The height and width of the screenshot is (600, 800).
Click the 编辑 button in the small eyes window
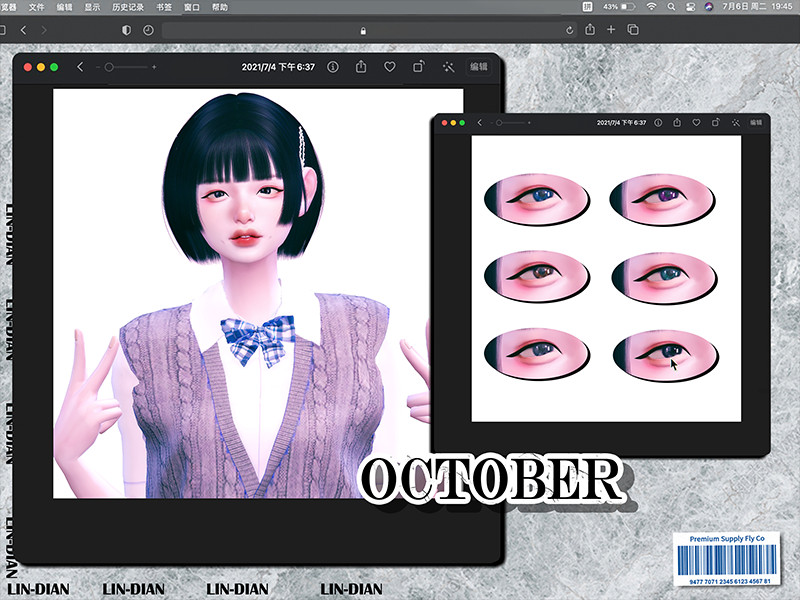755,122
